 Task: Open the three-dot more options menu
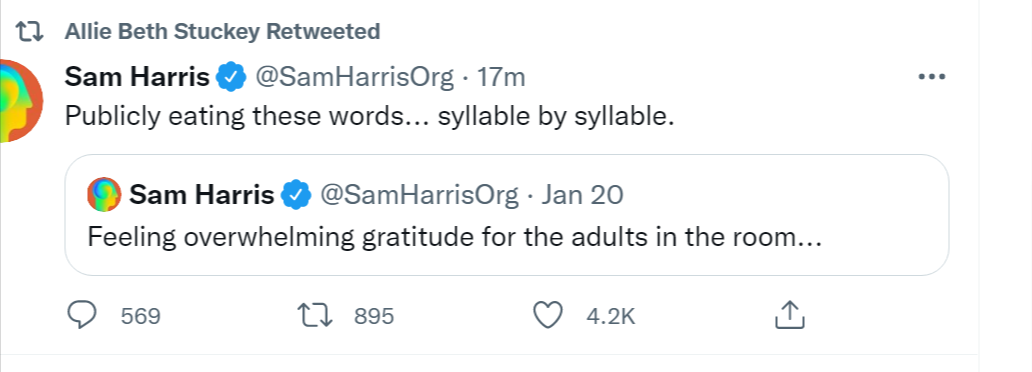pyautogui.click(x=931, y=77)
